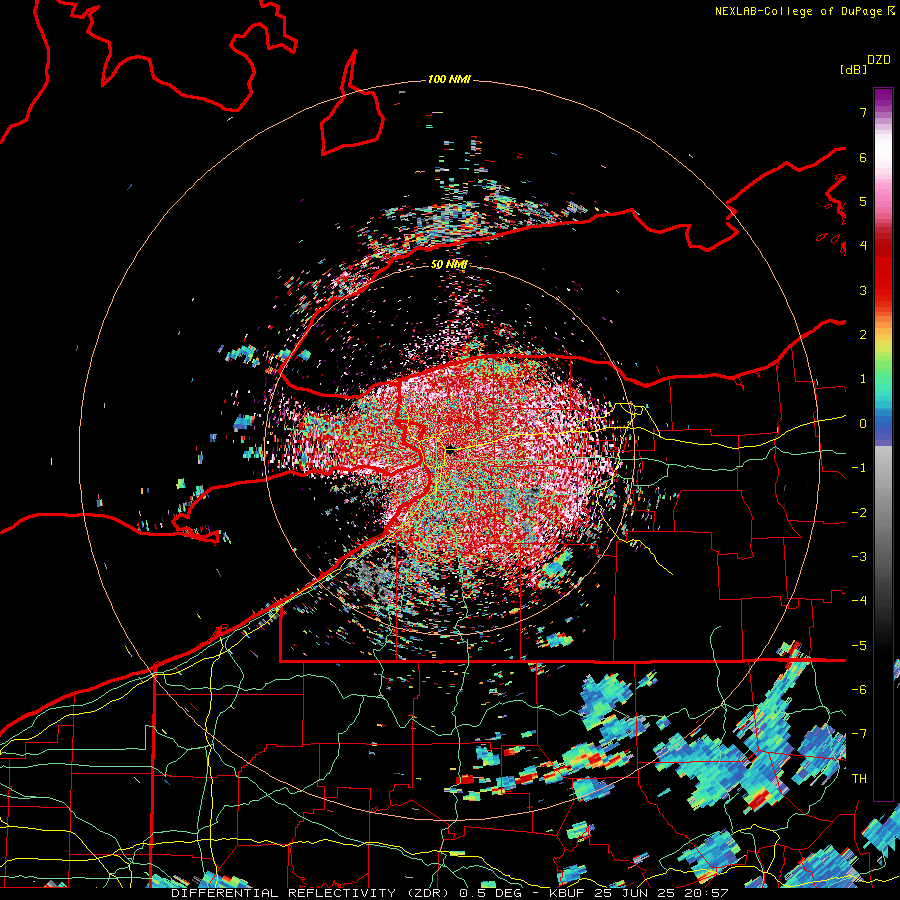Click the NEXLAB-College of DuPage label

[x=804, y=11]
